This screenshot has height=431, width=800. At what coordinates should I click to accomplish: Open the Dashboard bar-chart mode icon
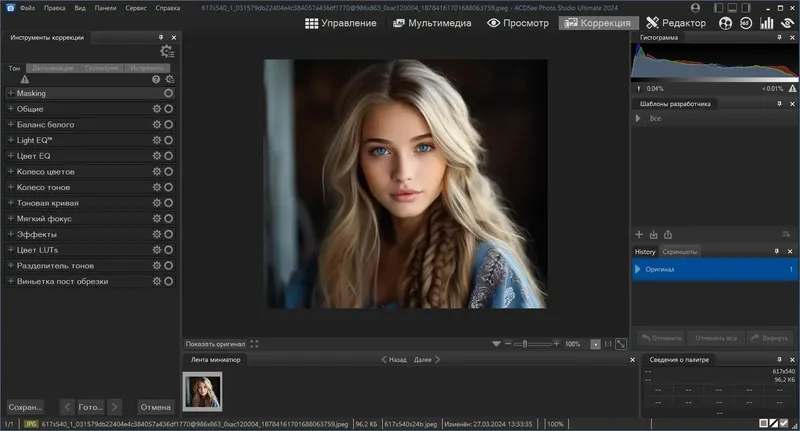766,23
